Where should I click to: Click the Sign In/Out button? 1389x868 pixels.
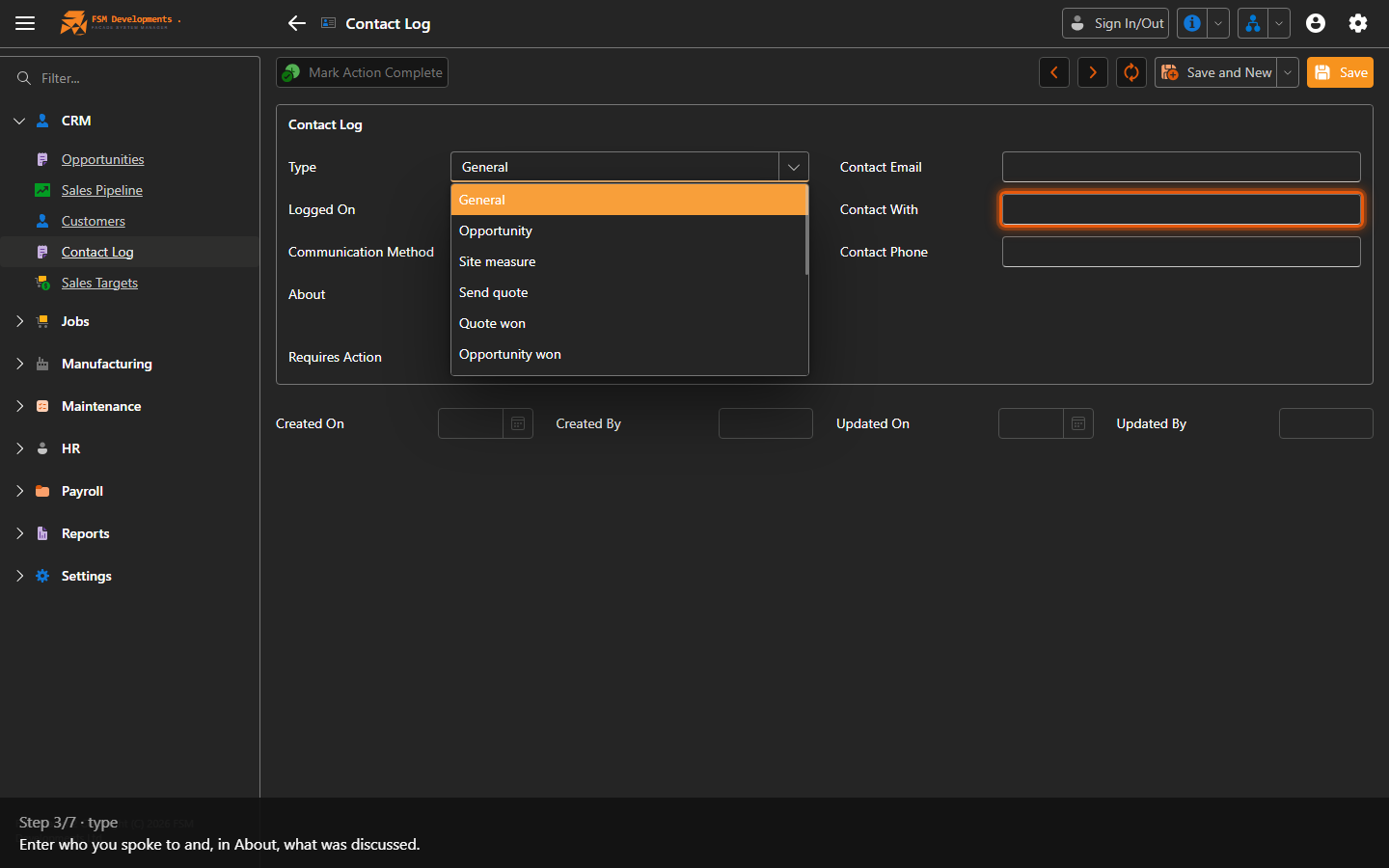pos(1115,23)
